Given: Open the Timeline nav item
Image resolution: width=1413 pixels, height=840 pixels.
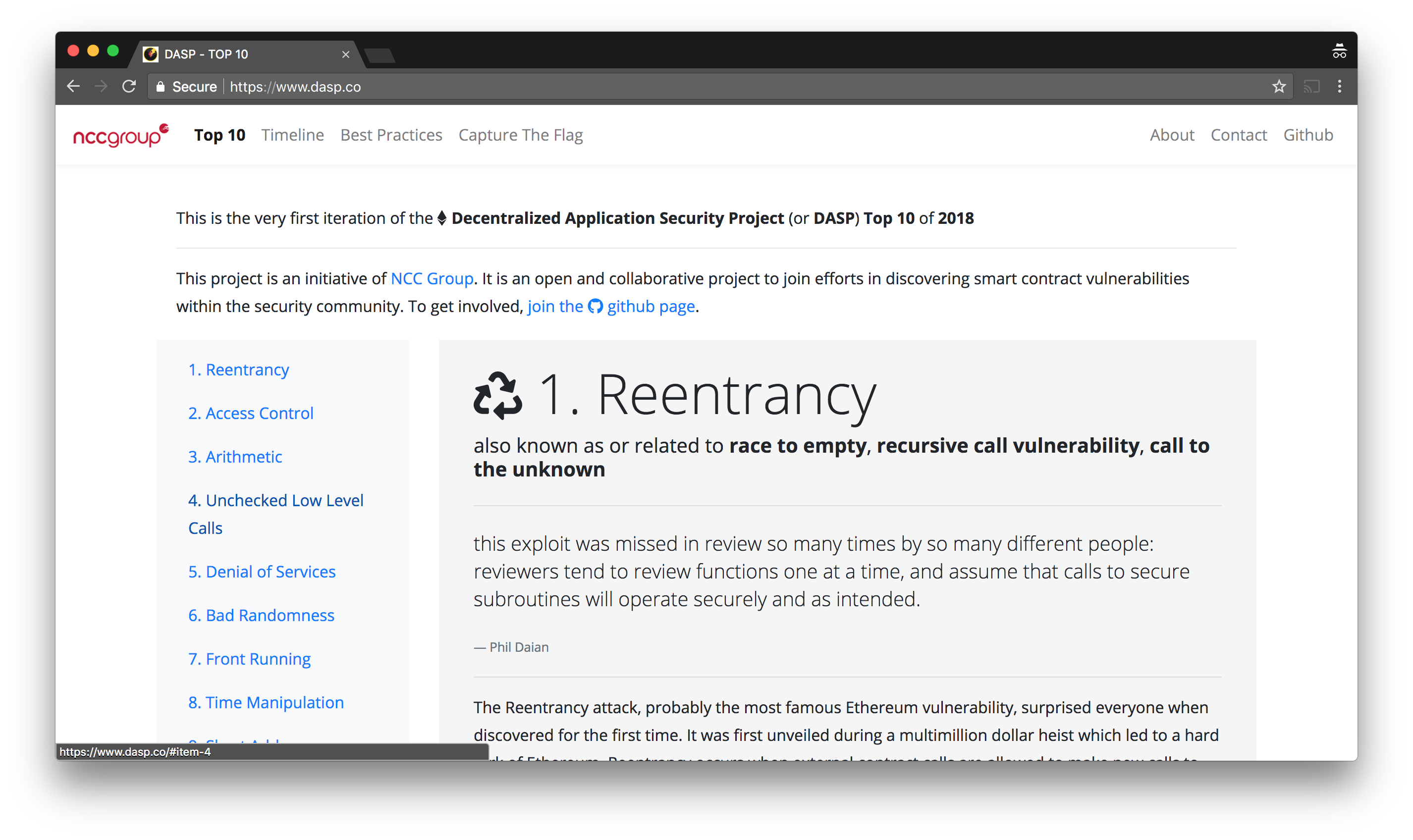Looking at the screenshot, I should point(292,135).
